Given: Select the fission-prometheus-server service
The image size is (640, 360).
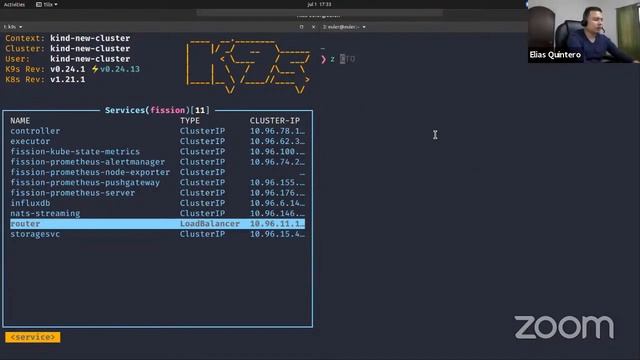Looking at the screenshot, I should point(158,193).
